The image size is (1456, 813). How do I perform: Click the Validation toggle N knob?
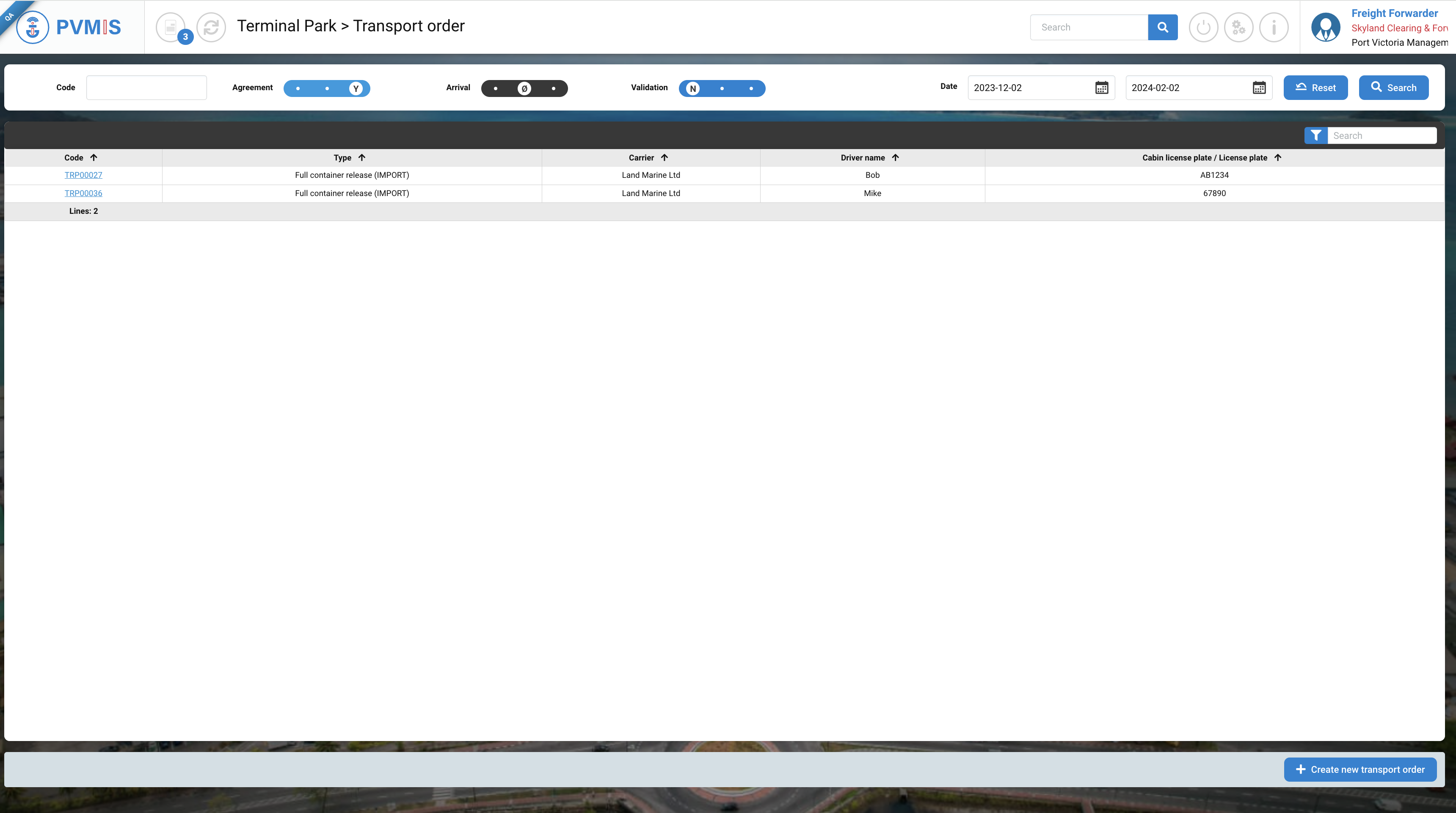pyautogui.click(x=693, y=89)
